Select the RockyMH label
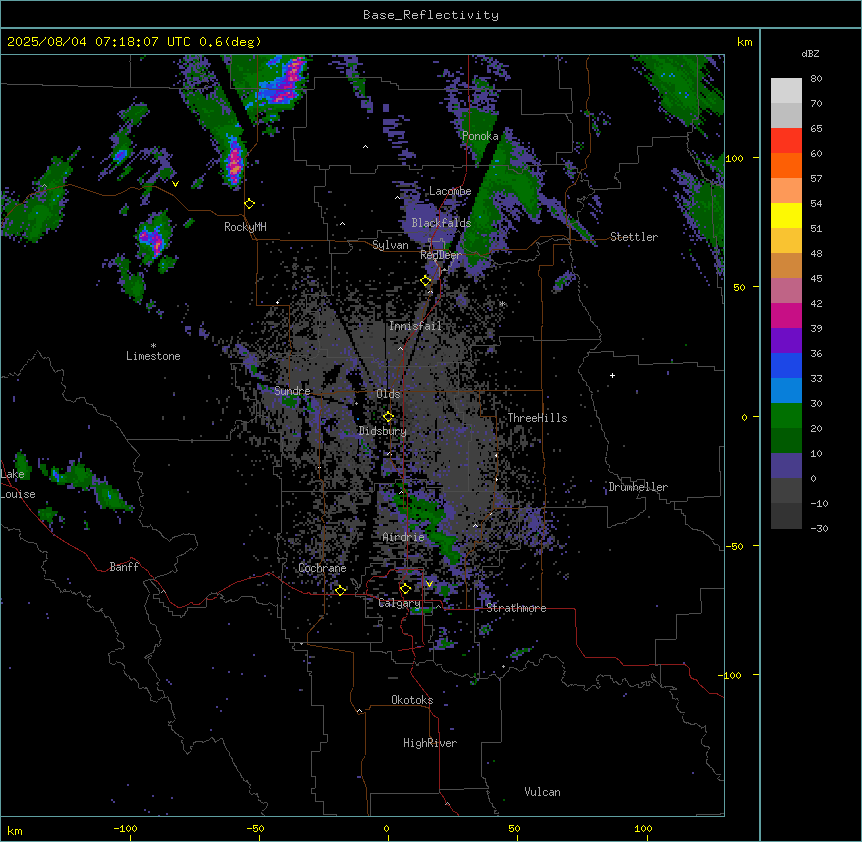 pos(245,227)
